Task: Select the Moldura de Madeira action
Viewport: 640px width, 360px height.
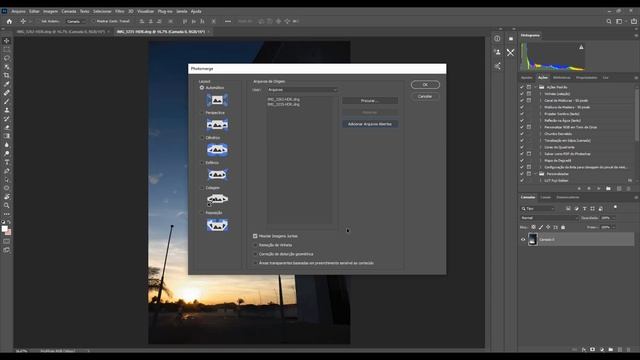Action: (567, 107)
